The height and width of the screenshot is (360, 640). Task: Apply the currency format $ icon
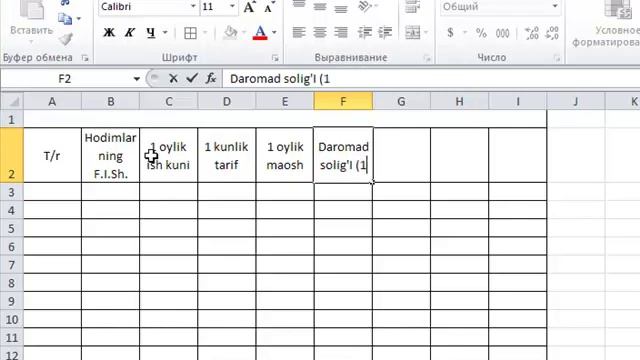point(450,33)
